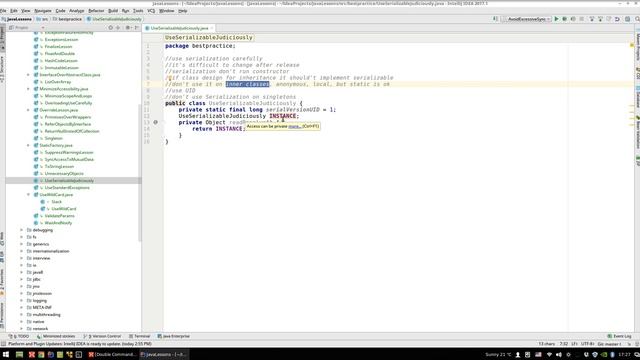Open the Java Enterprise tool window
This screenshot has width=640, height=360.
(x=174, y=336)
